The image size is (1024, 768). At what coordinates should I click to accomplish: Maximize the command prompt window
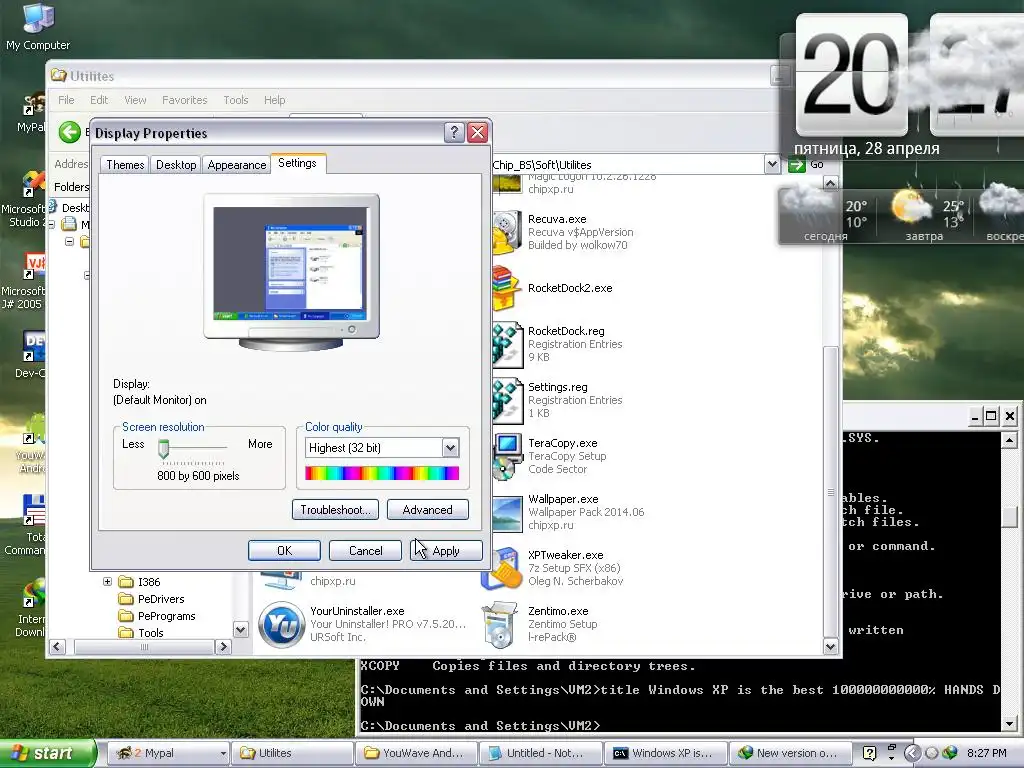click(x=991, y=415)
